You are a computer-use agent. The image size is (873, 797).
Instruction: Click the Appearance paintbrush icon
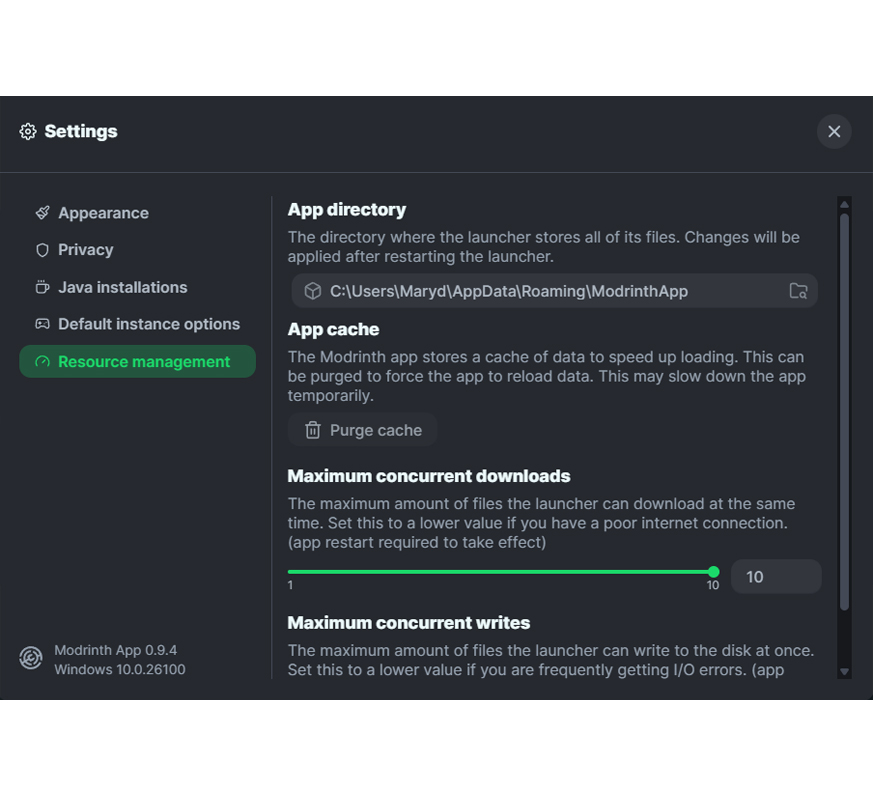42,212
